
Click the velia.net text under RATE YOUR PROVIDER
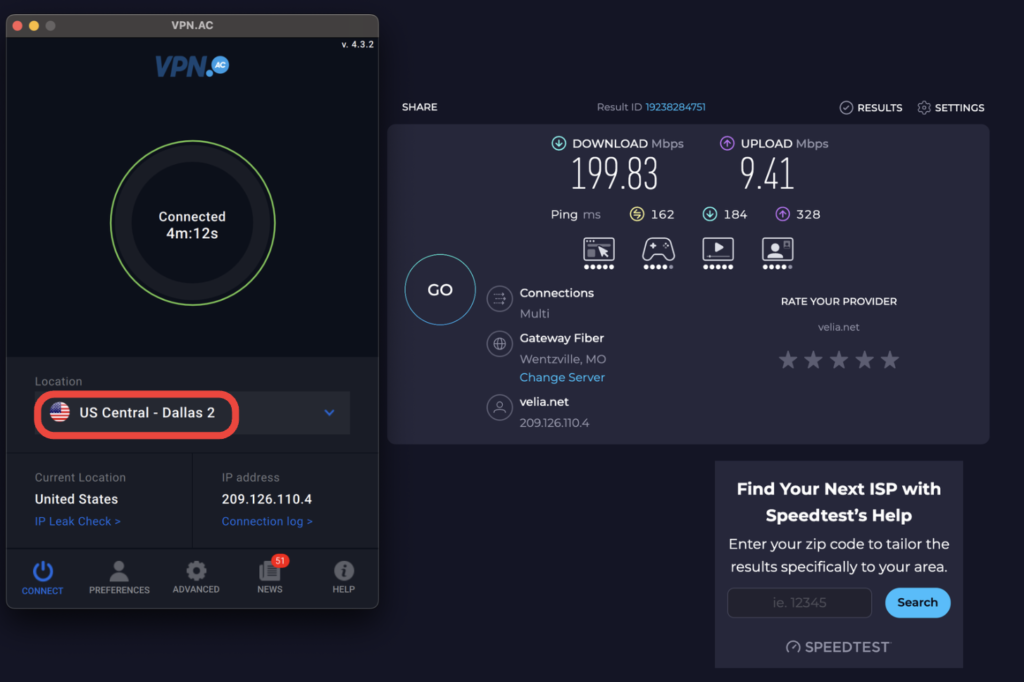(x=839, y=327)
